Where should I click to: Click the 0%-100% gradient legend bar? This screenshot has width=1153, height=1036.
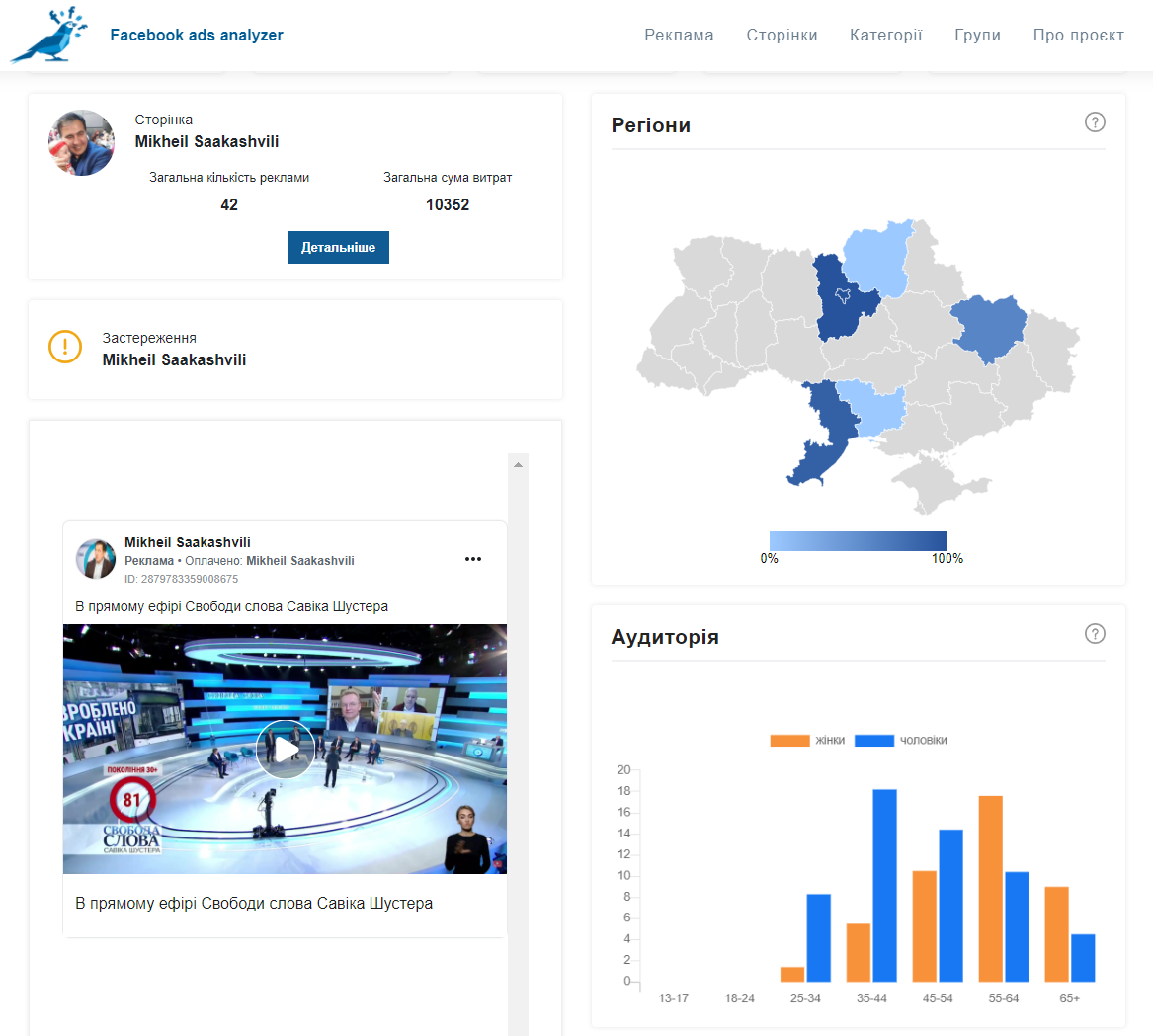(859, 540)
